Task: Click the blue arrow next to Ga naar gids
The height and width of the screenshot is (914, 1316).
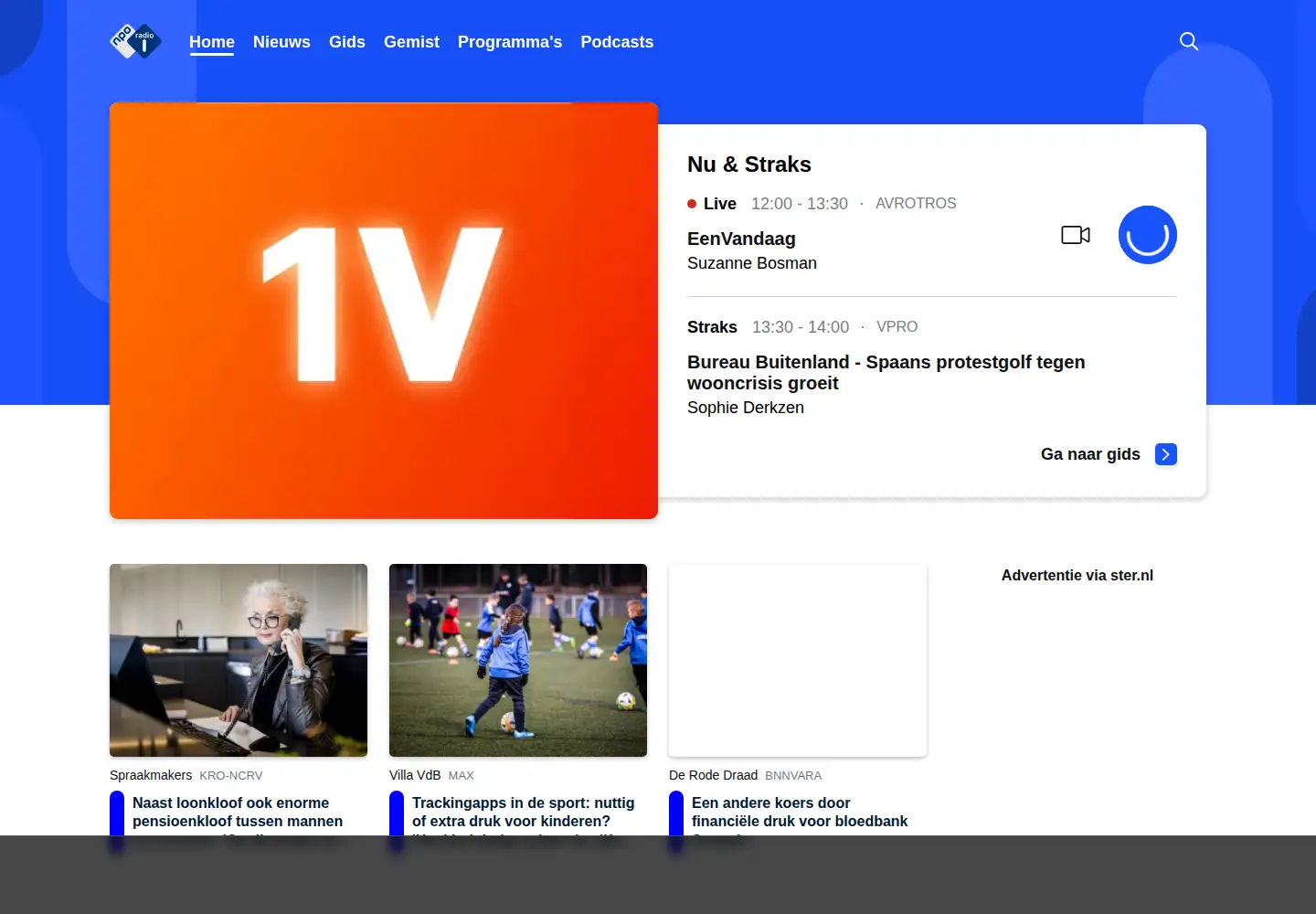Action: tap(1166, 454)
